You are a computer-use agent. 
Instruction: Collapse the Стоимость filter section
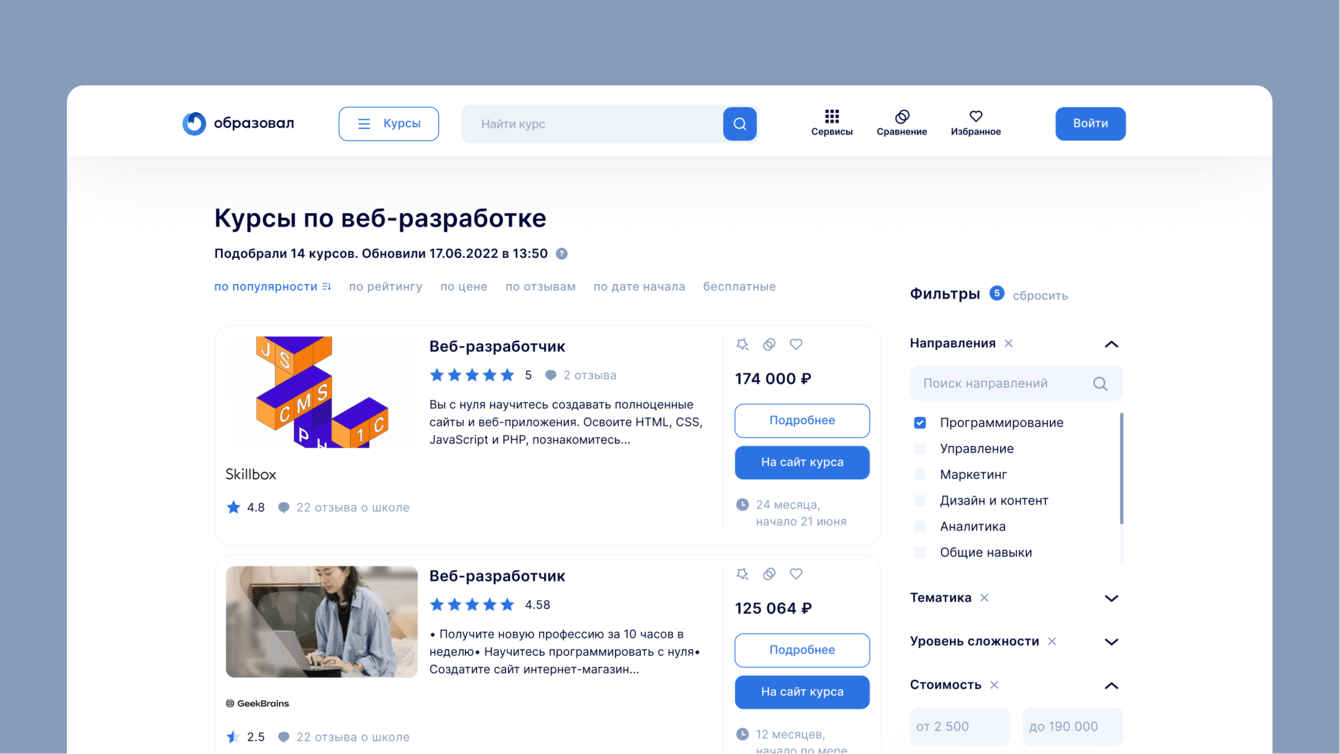[1111, 686]
